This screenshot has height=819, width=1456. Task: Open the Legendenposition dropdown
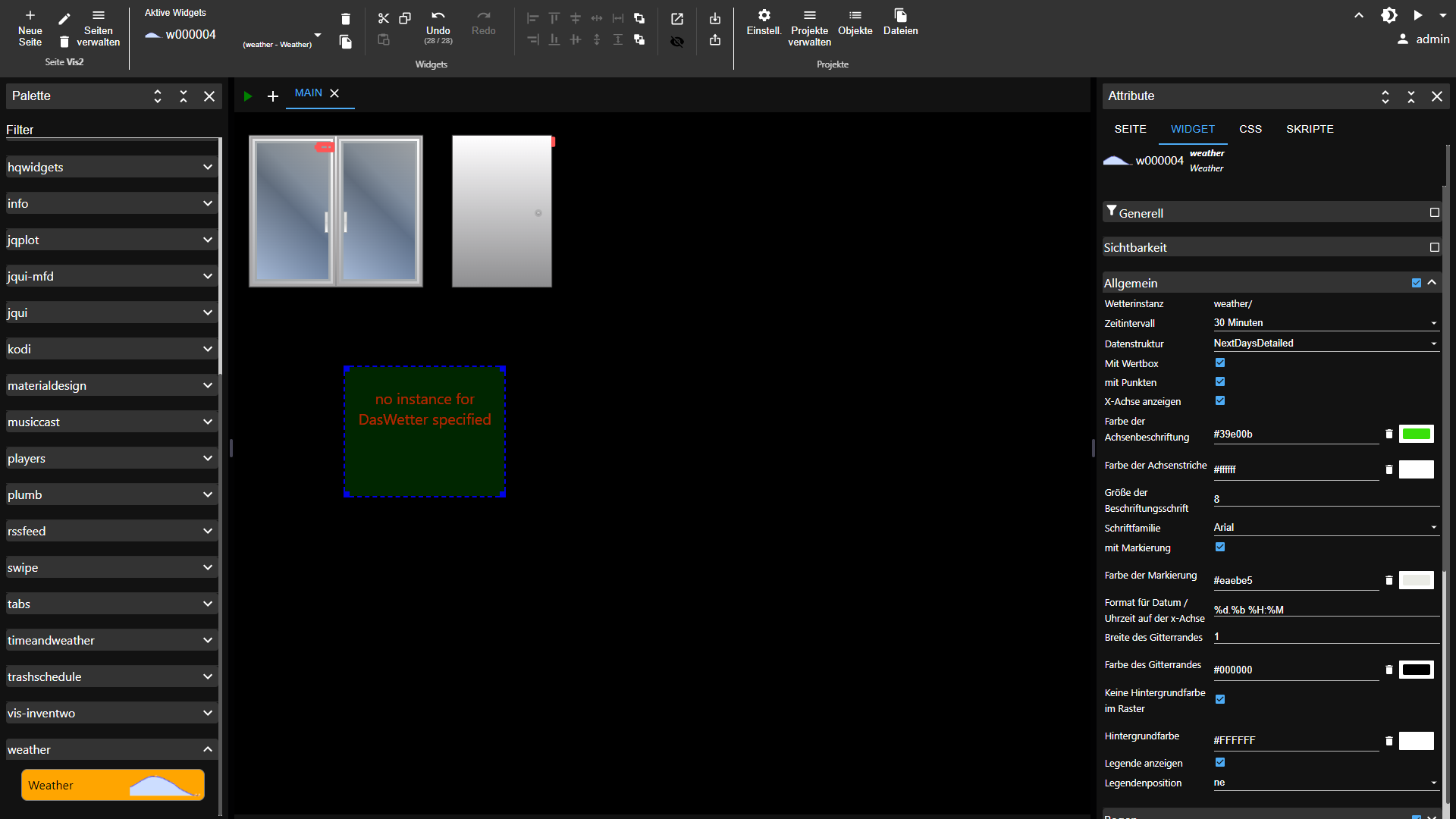1326,783
